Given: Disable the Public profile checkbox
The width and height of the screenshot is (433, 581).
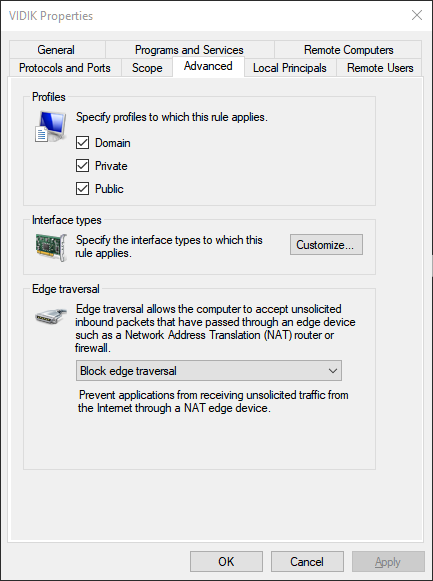Looking at the screenshot, I should 82,189.
